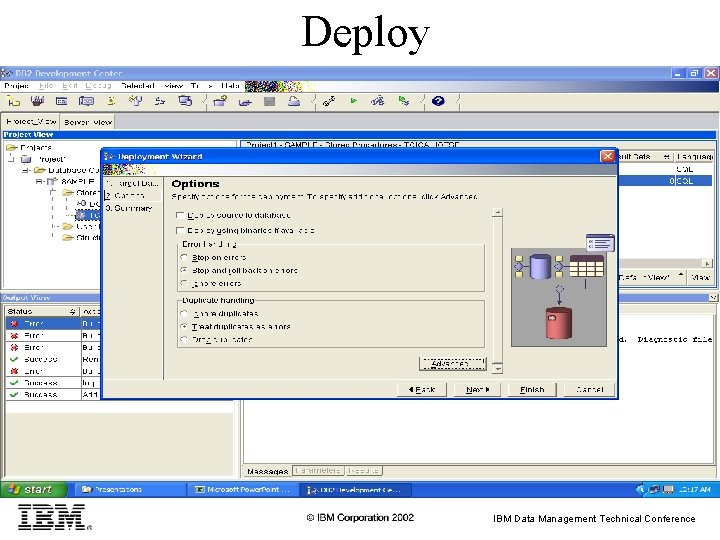Screen dimensions: 720x540
Task: Select the highlighted SQL row in the procedures table
Action: [x=665, y=181]
